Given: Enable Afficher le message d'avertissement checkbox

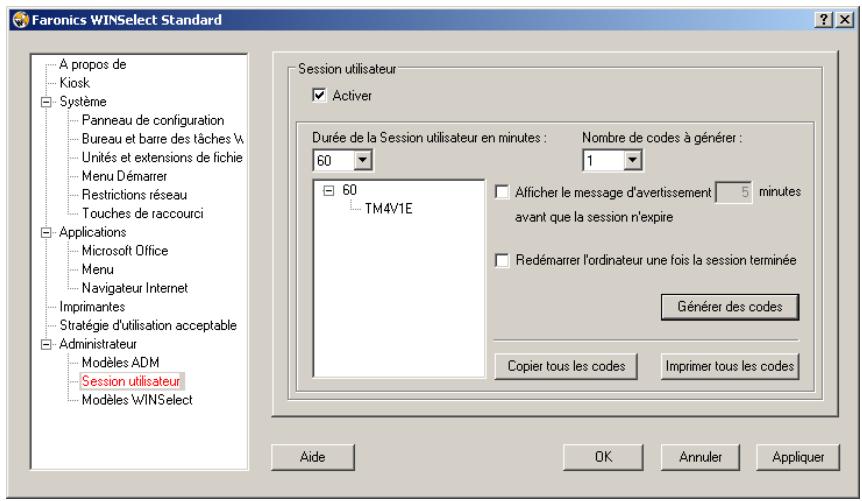Looking at the screenshot, I should pyautogui.click(x=502, y=192).
